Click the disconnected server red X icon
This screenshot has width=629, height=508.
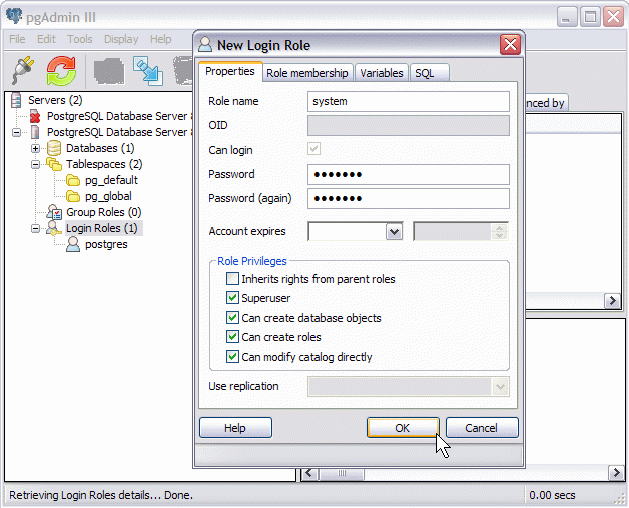tap(35, 116)
